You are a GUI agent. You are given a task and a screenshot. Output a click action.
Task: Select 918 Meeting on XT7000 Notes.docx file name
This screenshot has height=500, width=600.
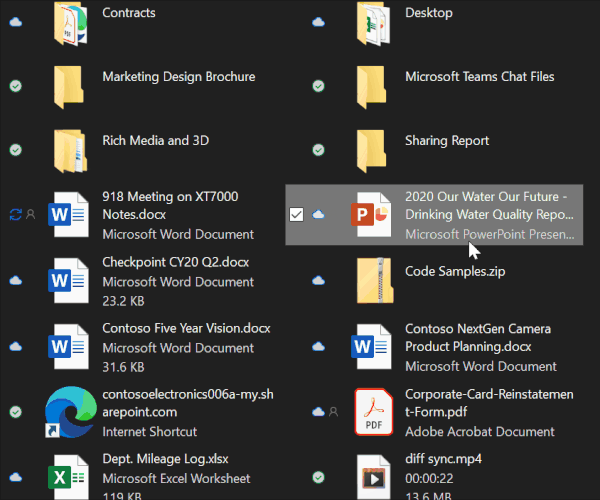click(170, 206)
